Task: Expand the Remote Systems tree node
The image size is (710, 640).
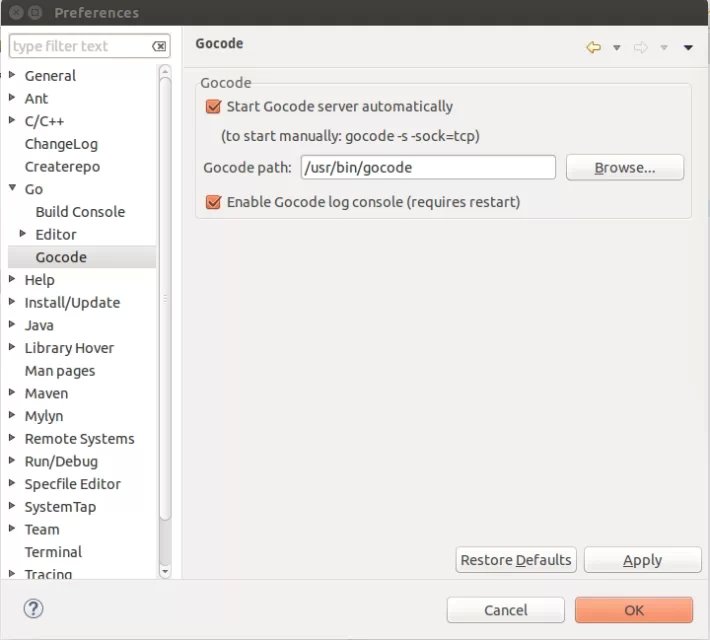Action: pyautogui.click(x=12, y=438)
